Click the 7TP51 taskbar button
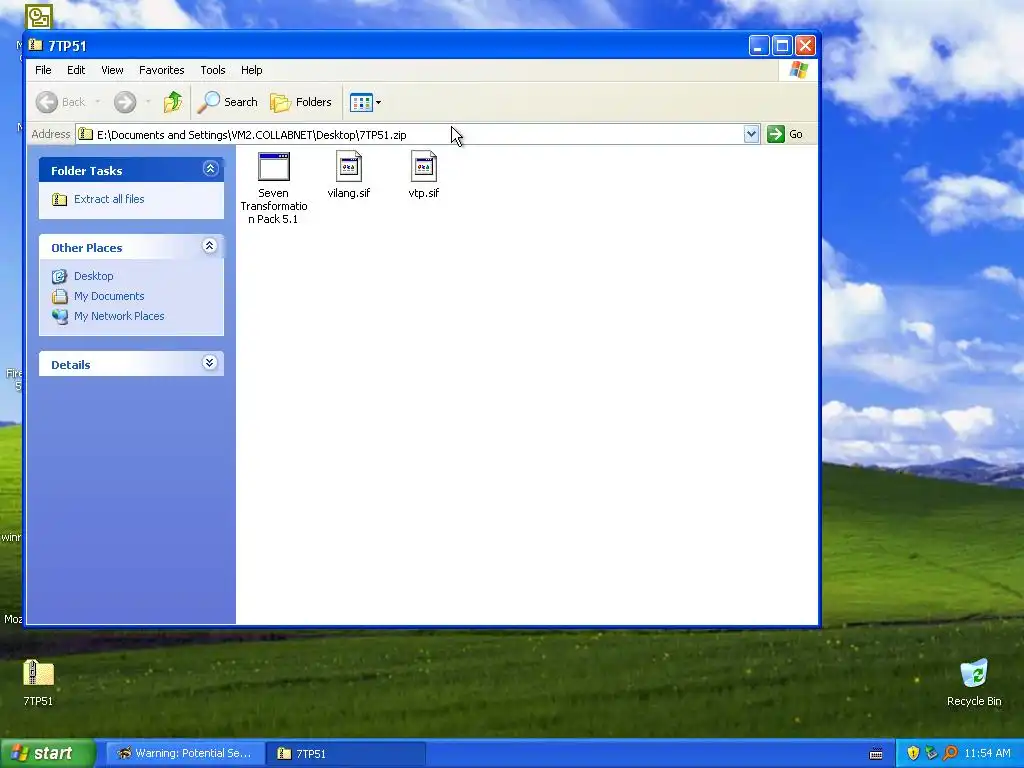 (346, 754)
